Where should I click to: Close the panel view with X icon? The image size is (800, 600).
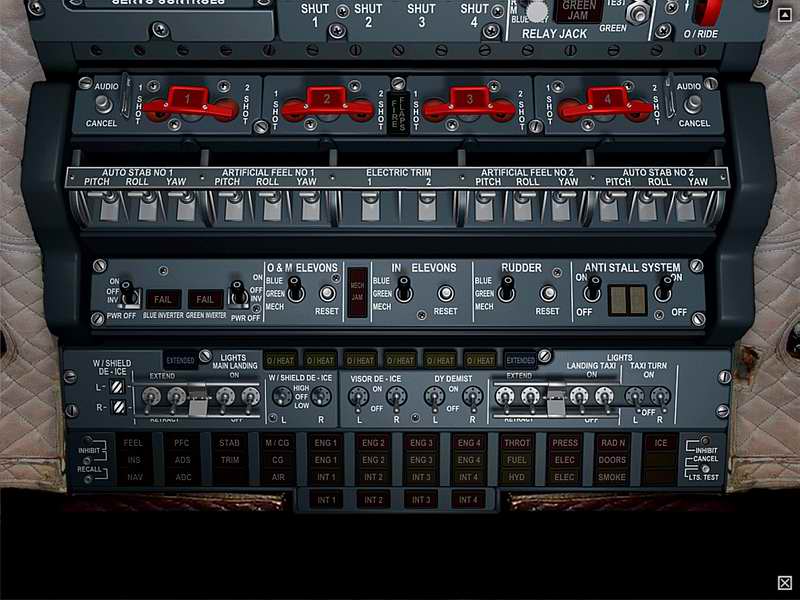click(785, 583)
